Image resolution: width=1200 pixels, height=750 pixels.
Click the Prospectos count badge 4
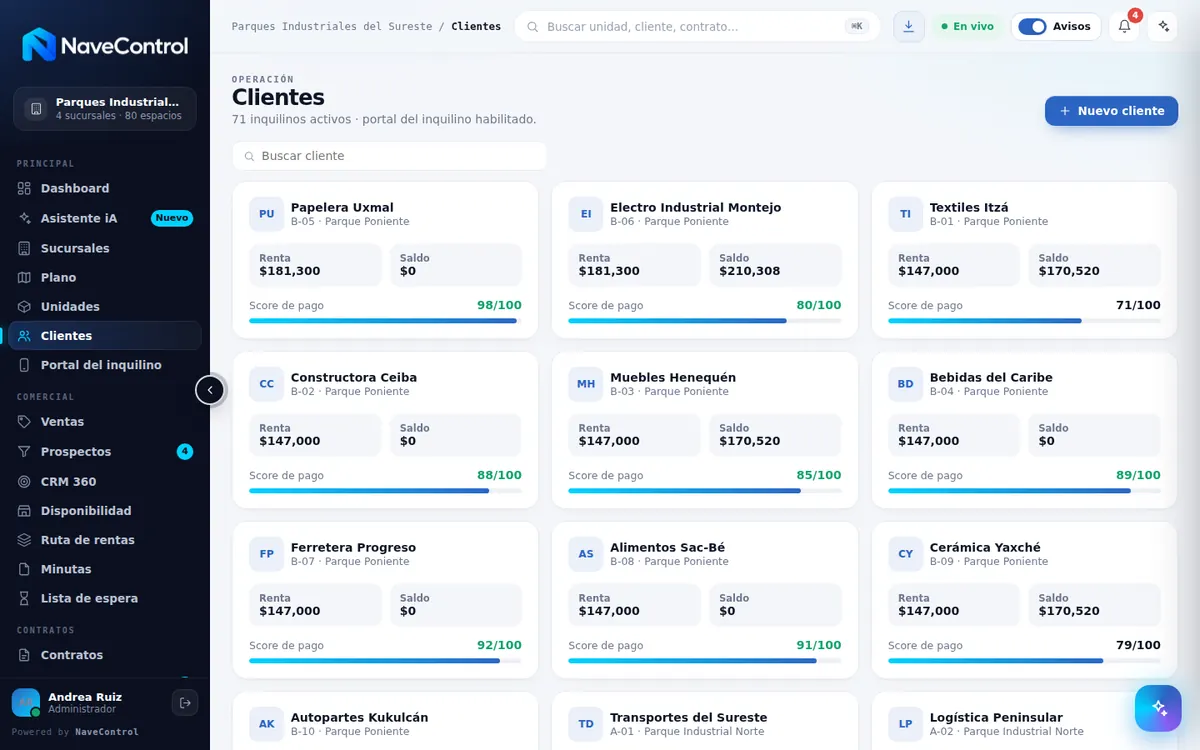coord(185,452)
